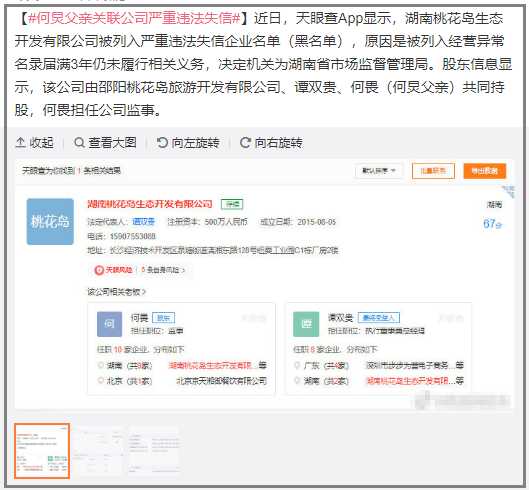Open the hashtag 何炅父亲关联公司严重违法失信 link
529x490 pixels.
coord(134,18)
